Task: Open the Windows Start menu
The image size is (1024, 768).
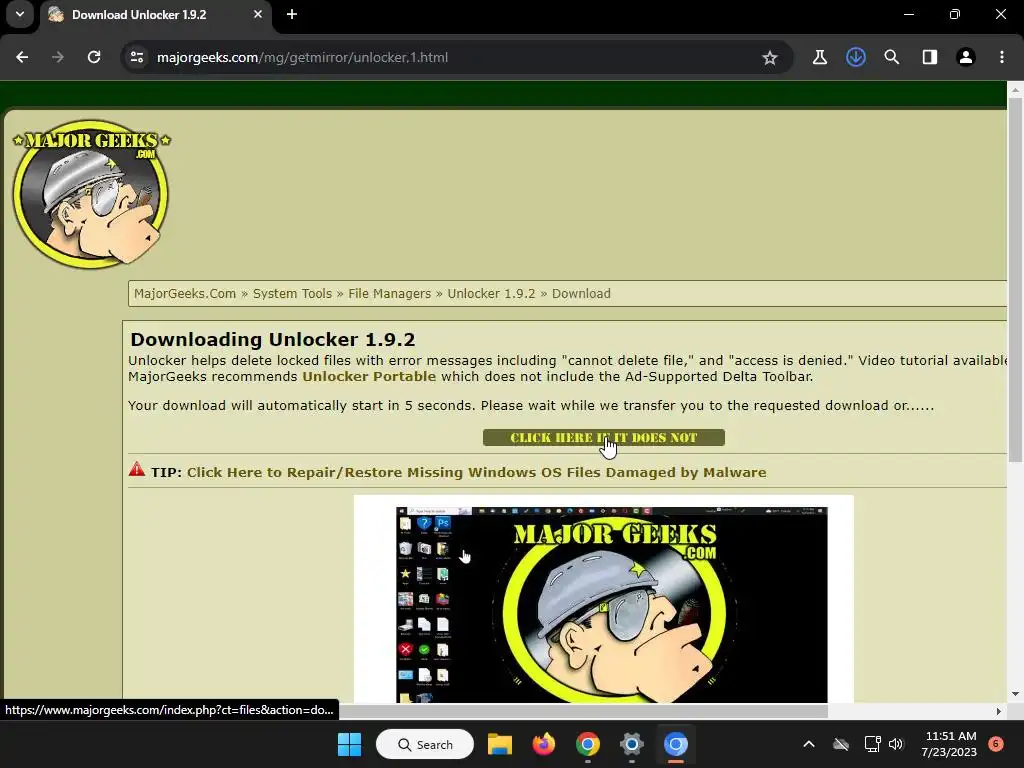Action: click(349, 744)
